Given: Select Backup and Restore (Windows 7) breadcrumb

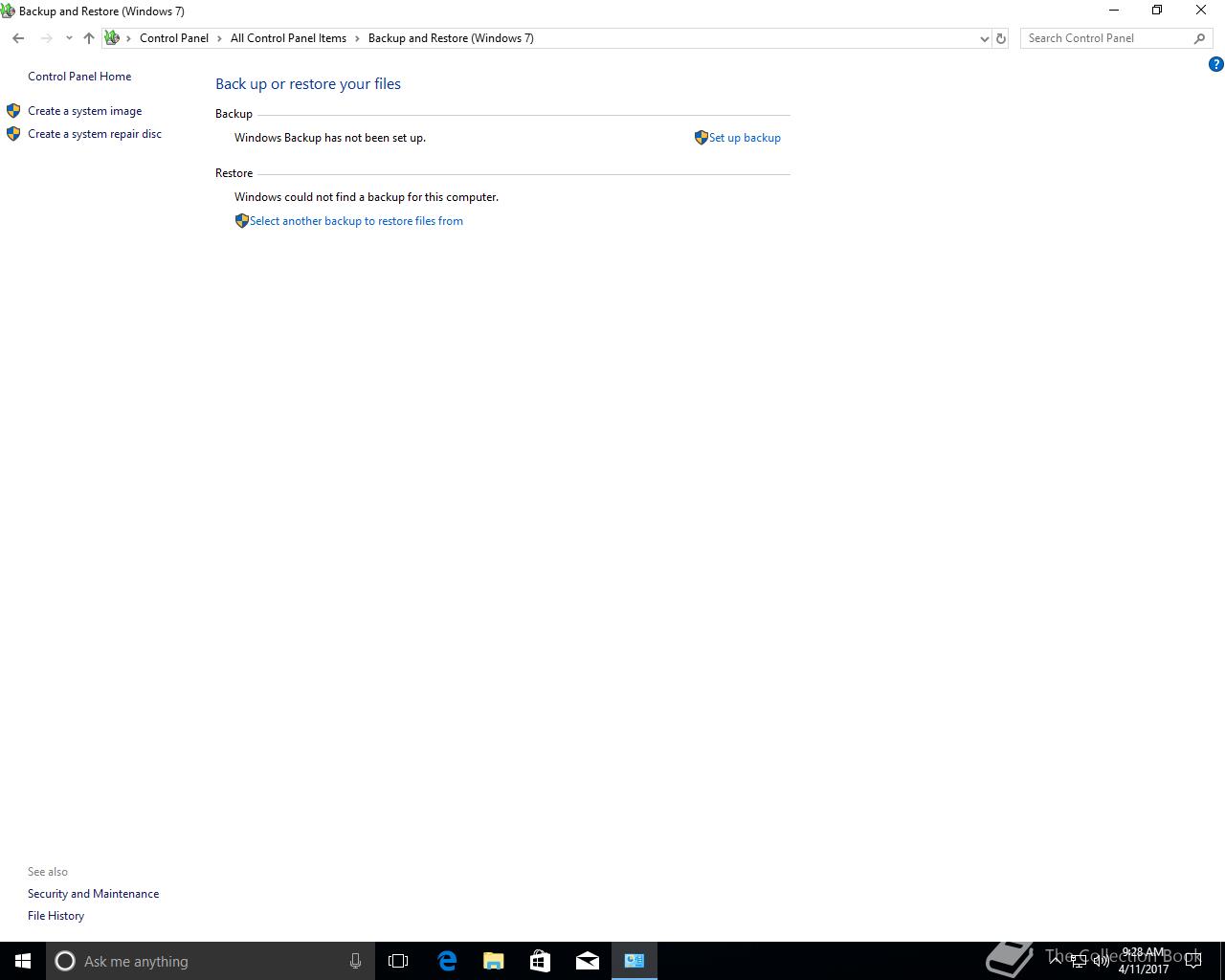Looking at the screenshot, I should pos(451,38).
